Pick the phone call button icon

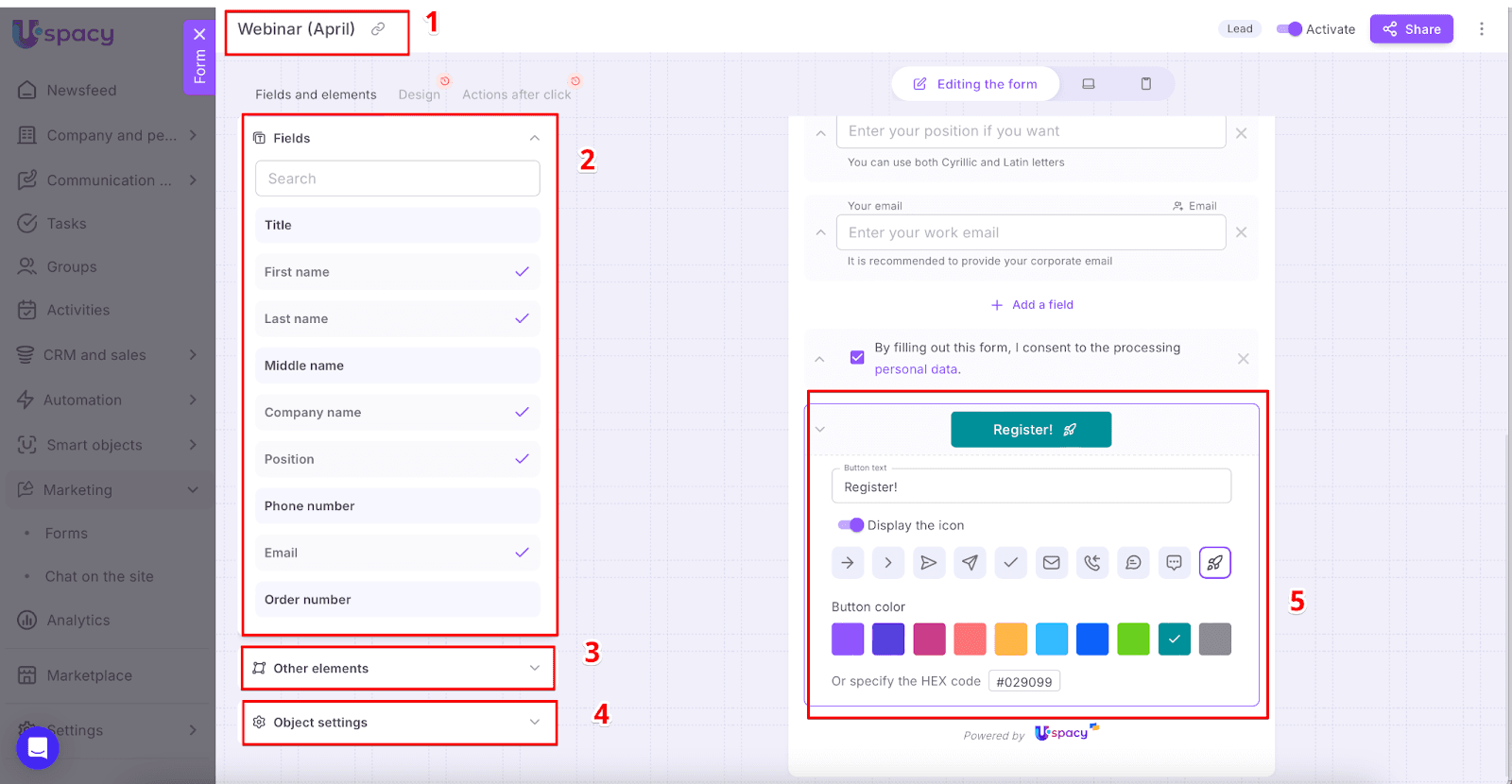point(1091,563)
